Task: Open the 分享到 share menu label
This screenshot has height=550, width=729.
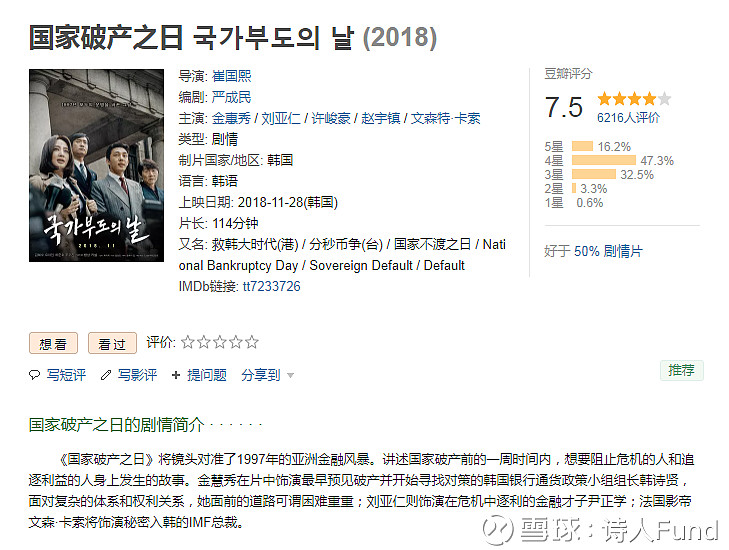Action: click(260, 375)
